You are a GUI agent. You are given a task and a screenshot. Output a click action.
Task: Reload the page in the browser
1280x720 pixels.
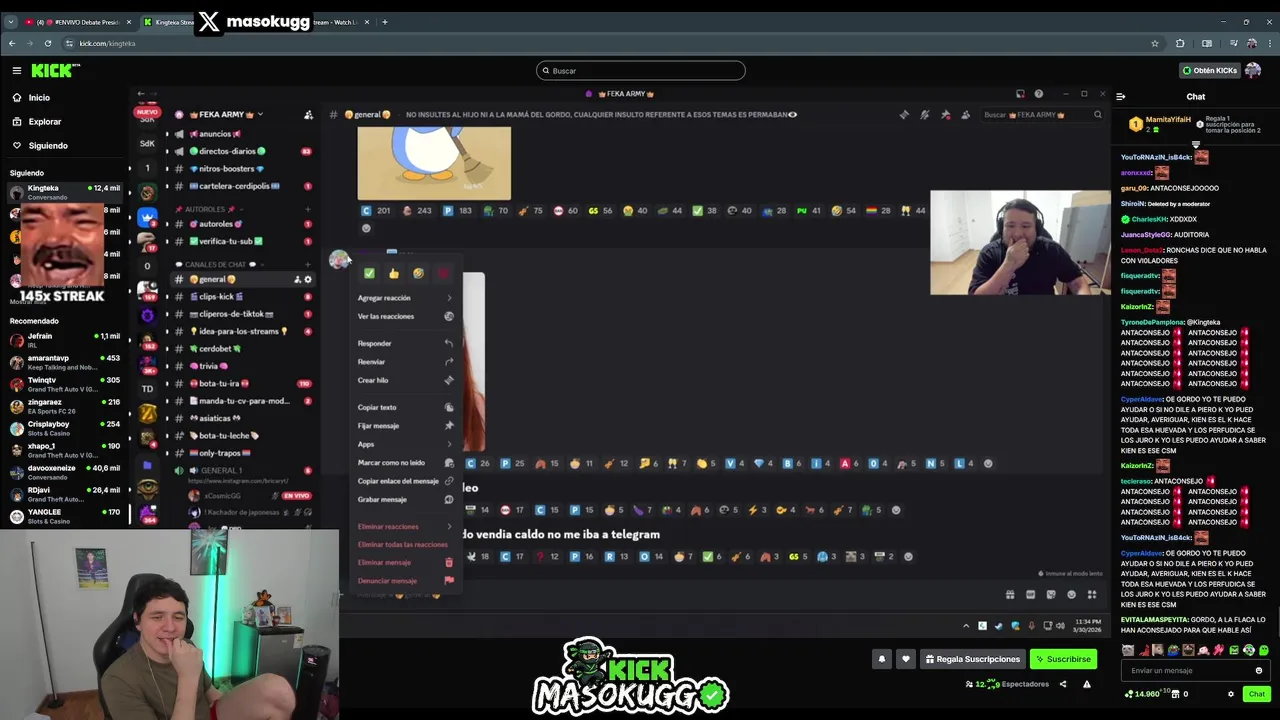47,43
